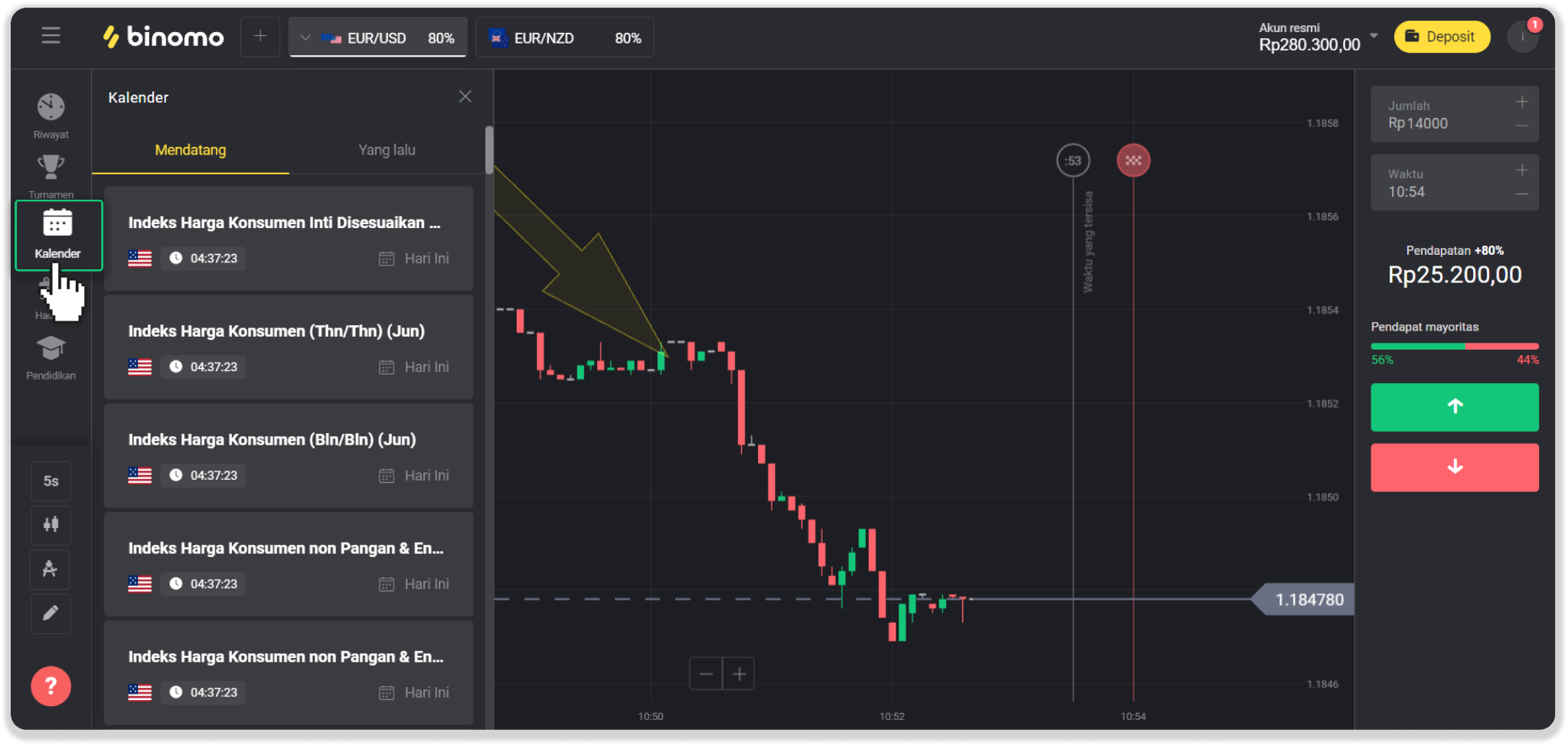The image size is (1568, 746).
Task: Open the notification info icon
Action: tap(1522, 37)
